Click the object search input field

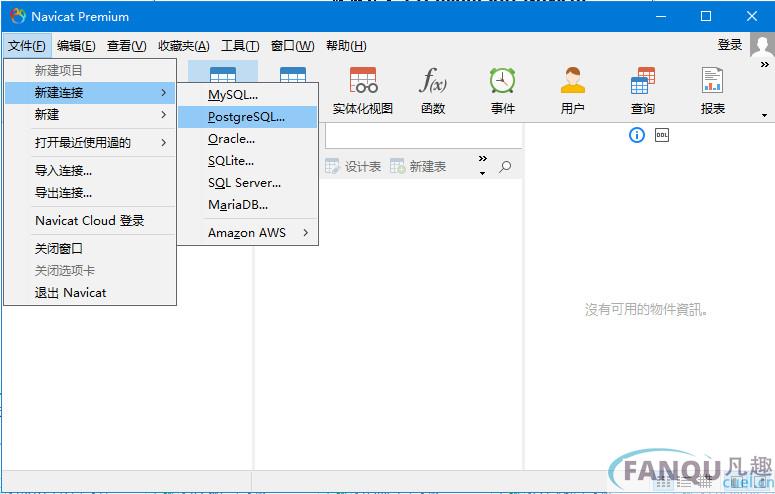[424, 136]
